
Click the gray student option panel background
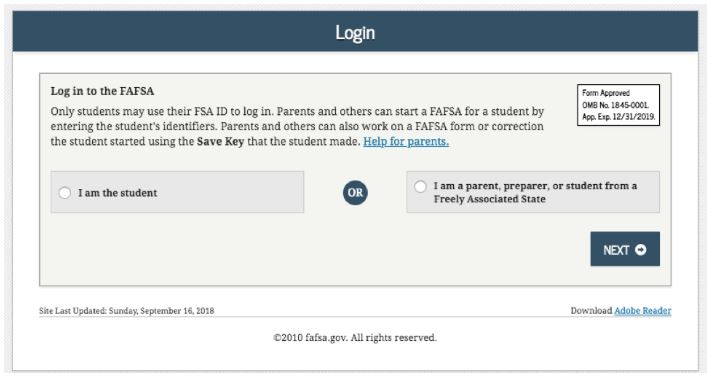point(177,192)
